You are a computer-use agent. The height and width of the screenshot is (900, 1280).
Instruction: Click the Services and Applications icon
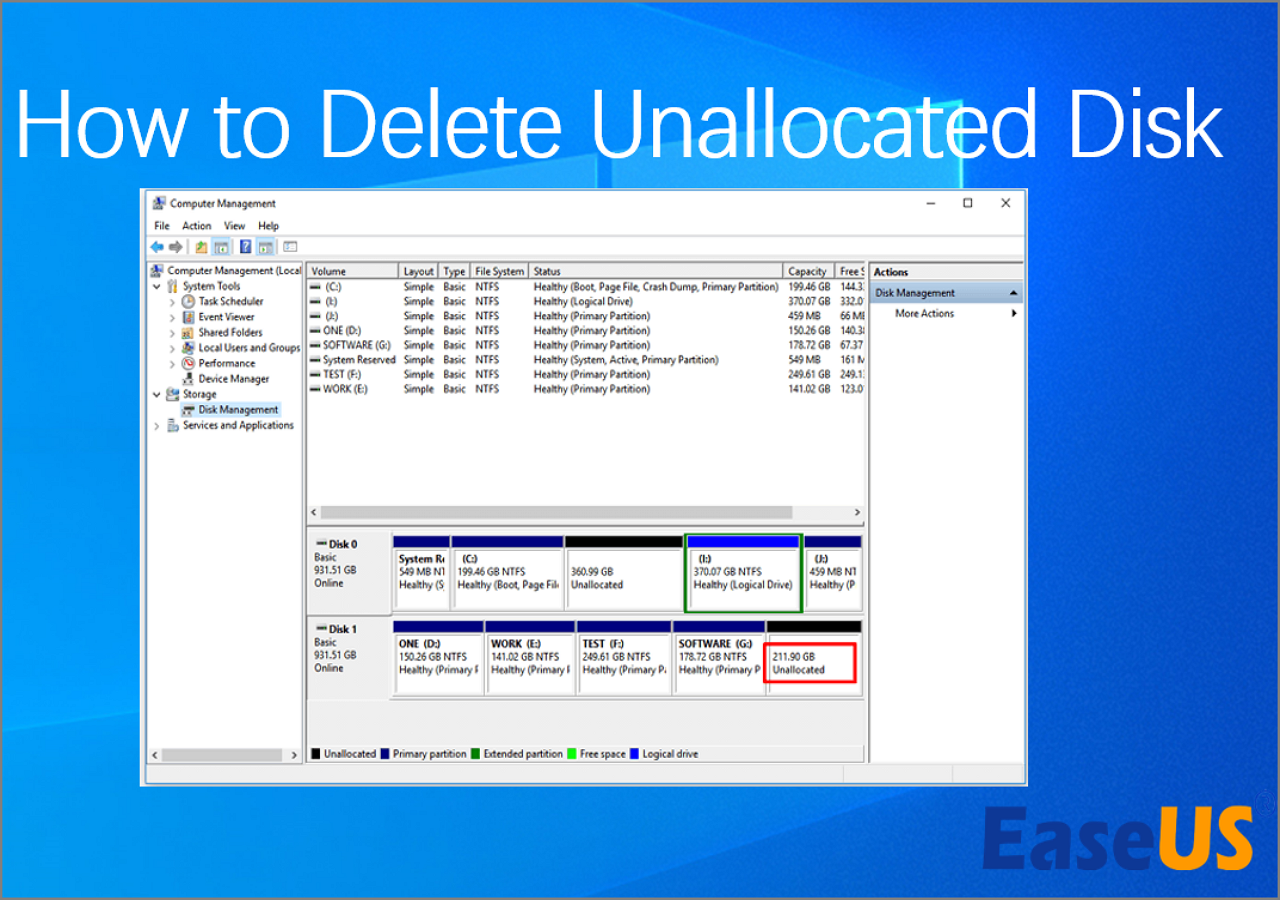point(172,425)
